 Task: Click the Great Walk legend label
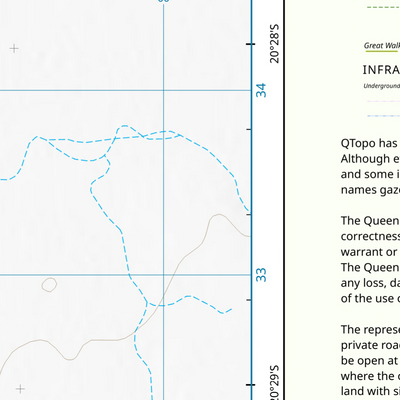click(382, 46)
